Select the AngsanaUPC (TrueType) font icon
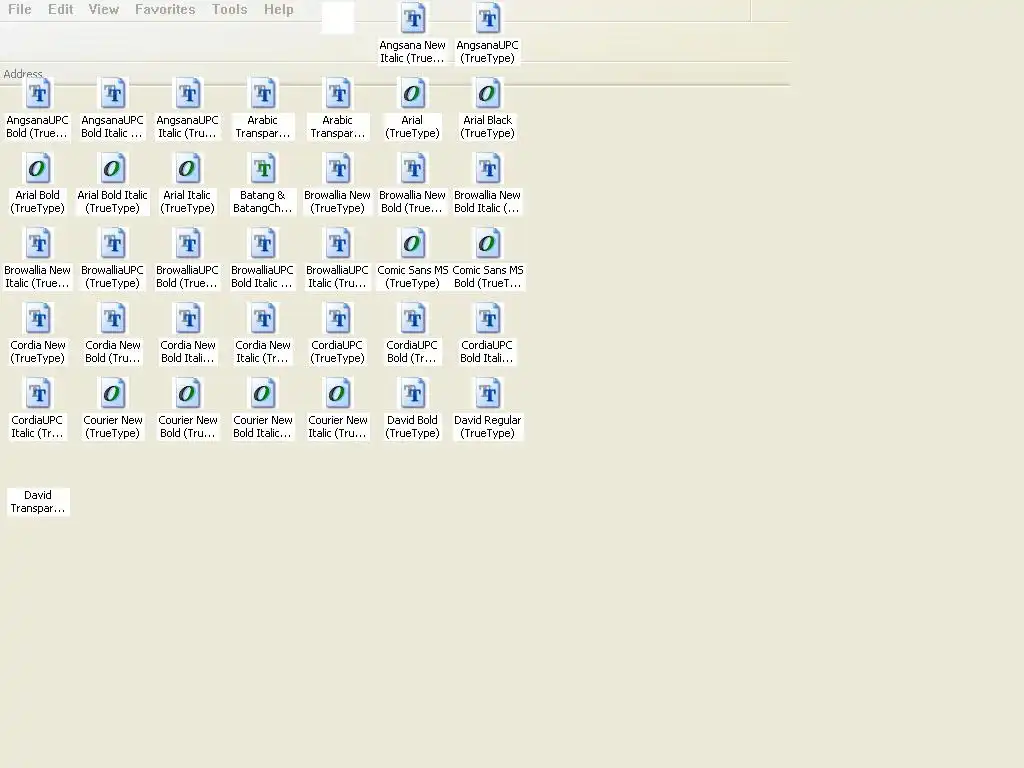The height and width of the screenshot is (768, 1024). 488,18
